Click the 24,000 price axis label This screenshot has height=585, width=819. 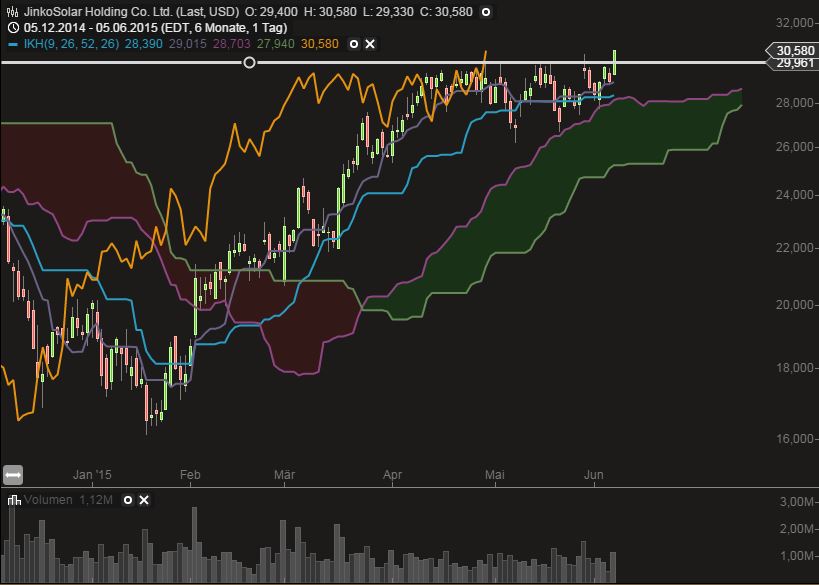(794, 195)
